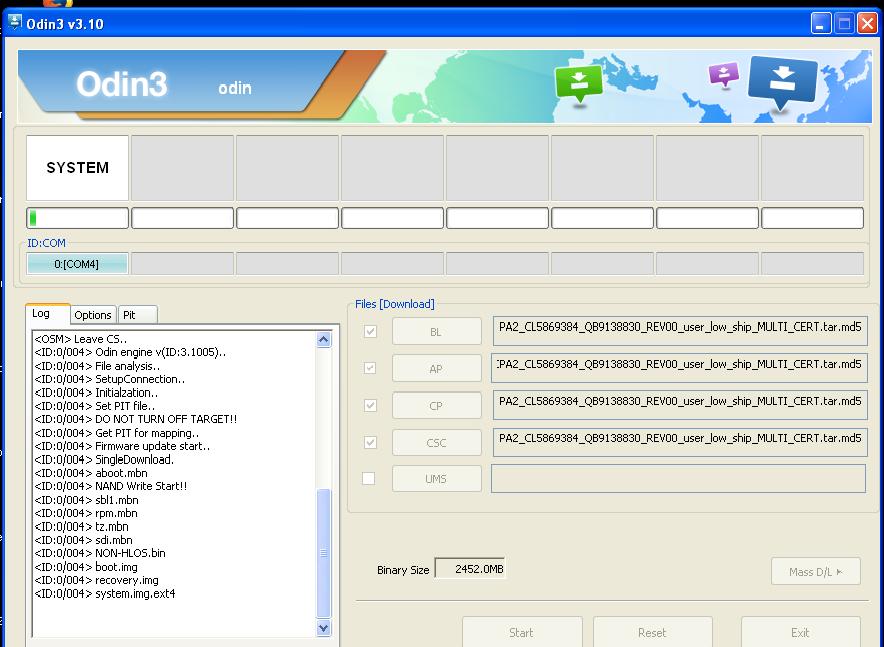Click the Exit button
The image size is (884, 647).
(x=801, y=632)
